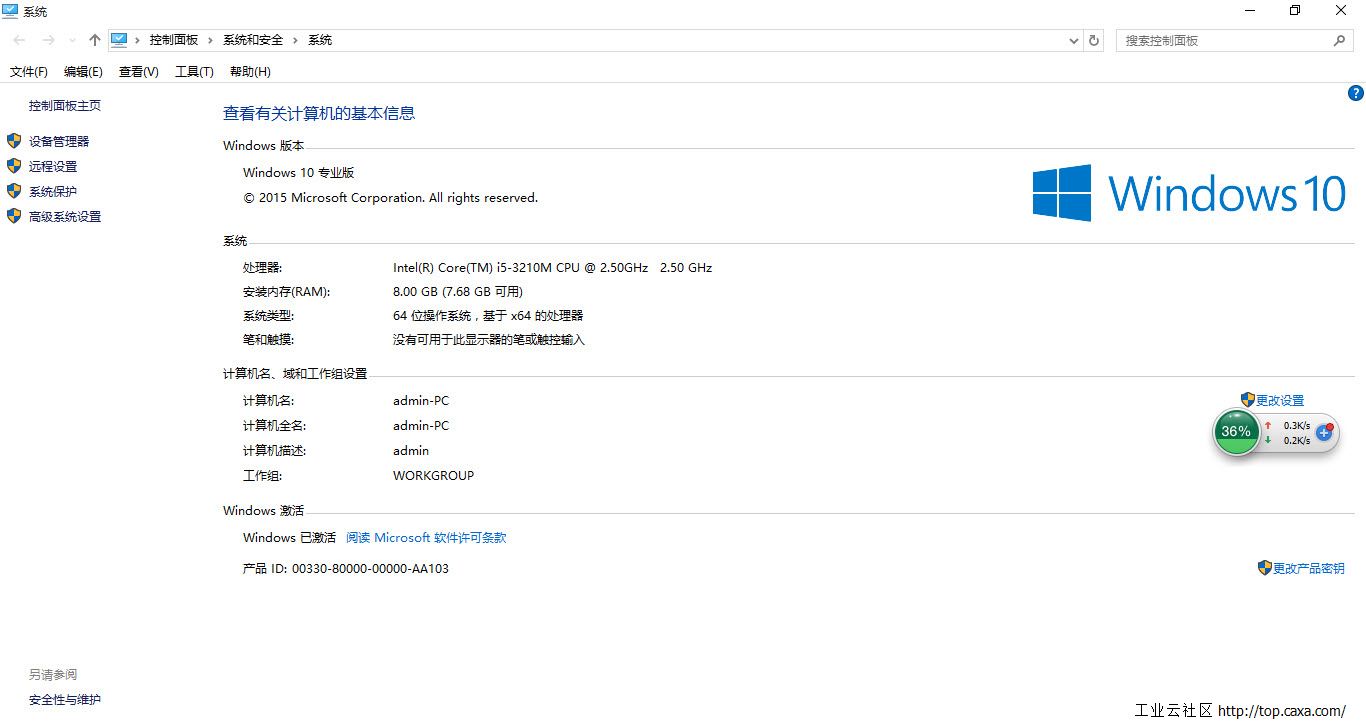Open the 文件(F) menu

coord(29,72)
